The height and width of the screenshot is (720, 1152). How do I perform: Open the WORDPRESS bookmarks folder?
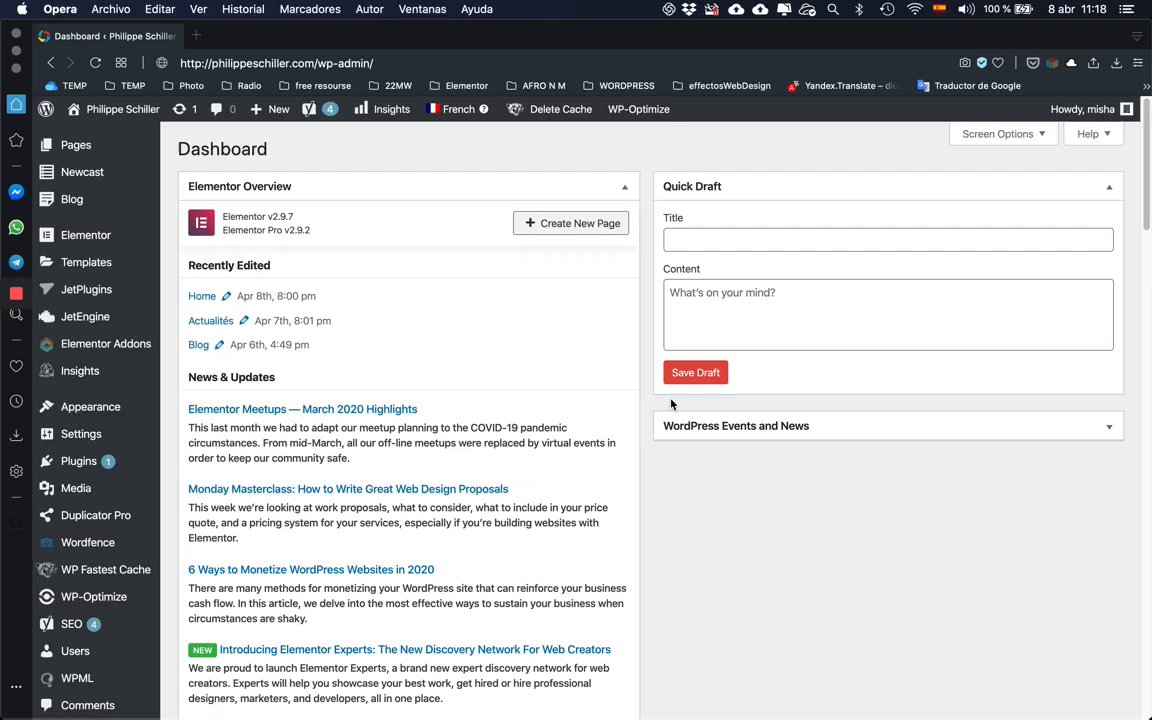coord(619,86)
